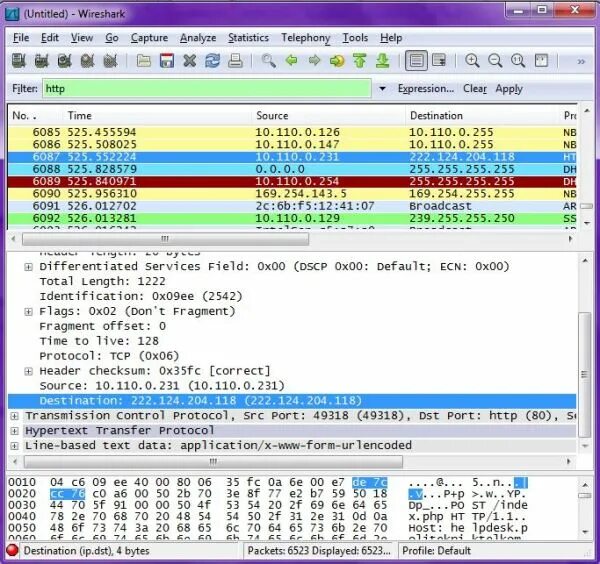Expand Transmission Control Protocol section
The width and height of the screenshot is (600, 564).
[x=15, y=416]
